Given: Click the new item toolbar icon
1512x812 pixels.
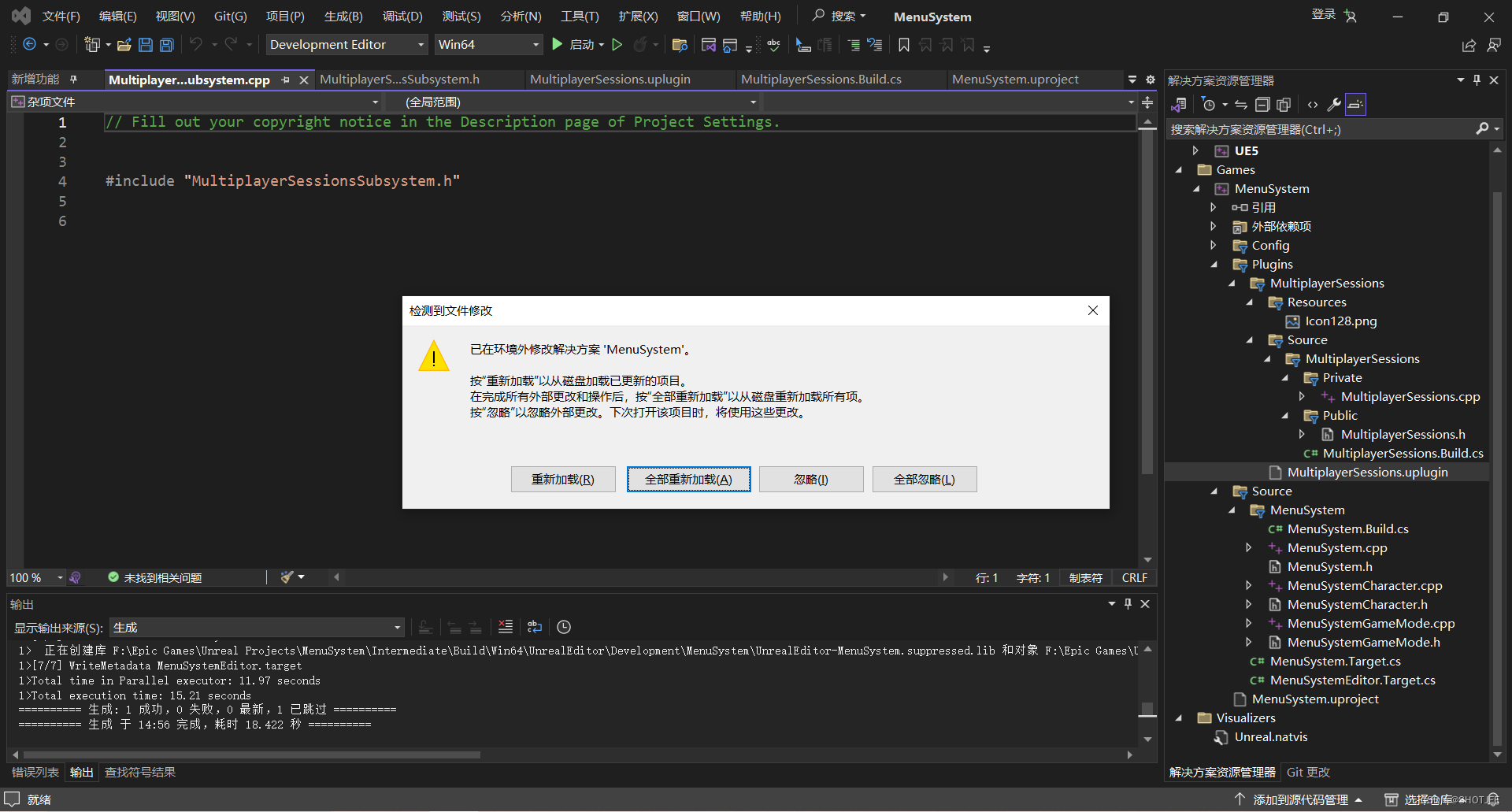Looking at the screenshot, I should point(92,45).
